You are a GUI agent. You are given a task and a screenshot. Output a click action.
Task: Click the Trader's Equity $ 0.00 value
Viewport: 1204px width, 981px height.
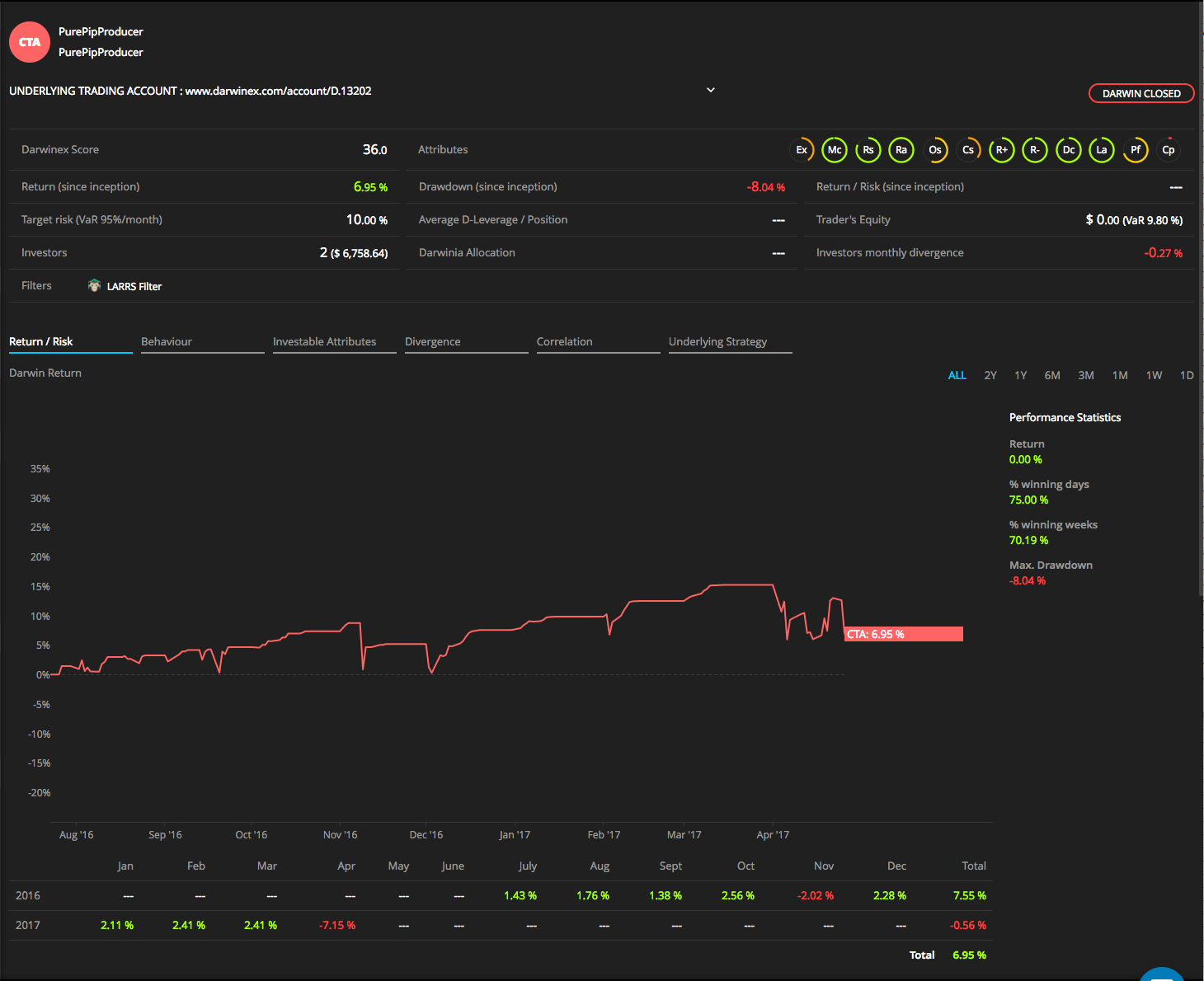click(1134, 220)
